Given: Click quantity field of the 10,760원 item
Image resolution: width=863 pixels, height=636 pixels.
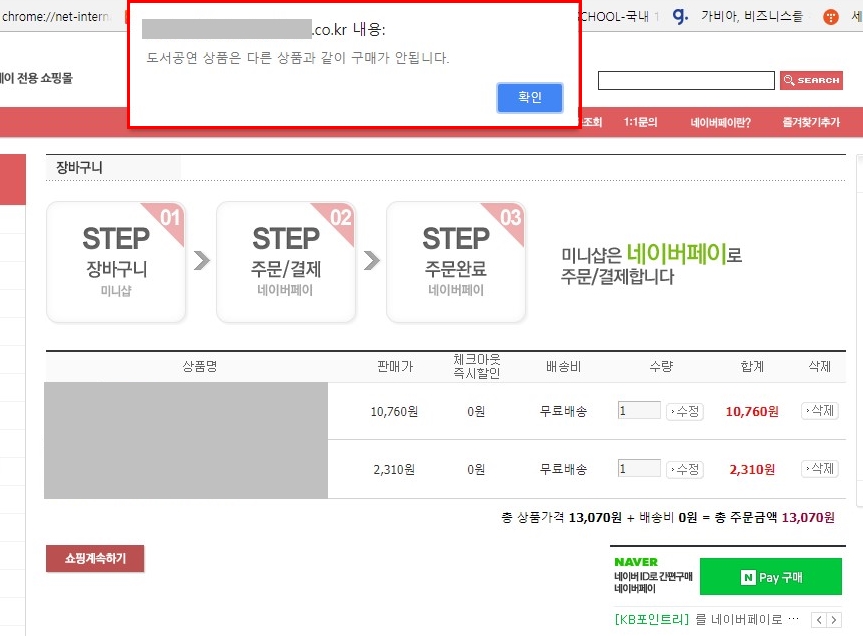Looking at the screenshot, I should click(639, 411).
